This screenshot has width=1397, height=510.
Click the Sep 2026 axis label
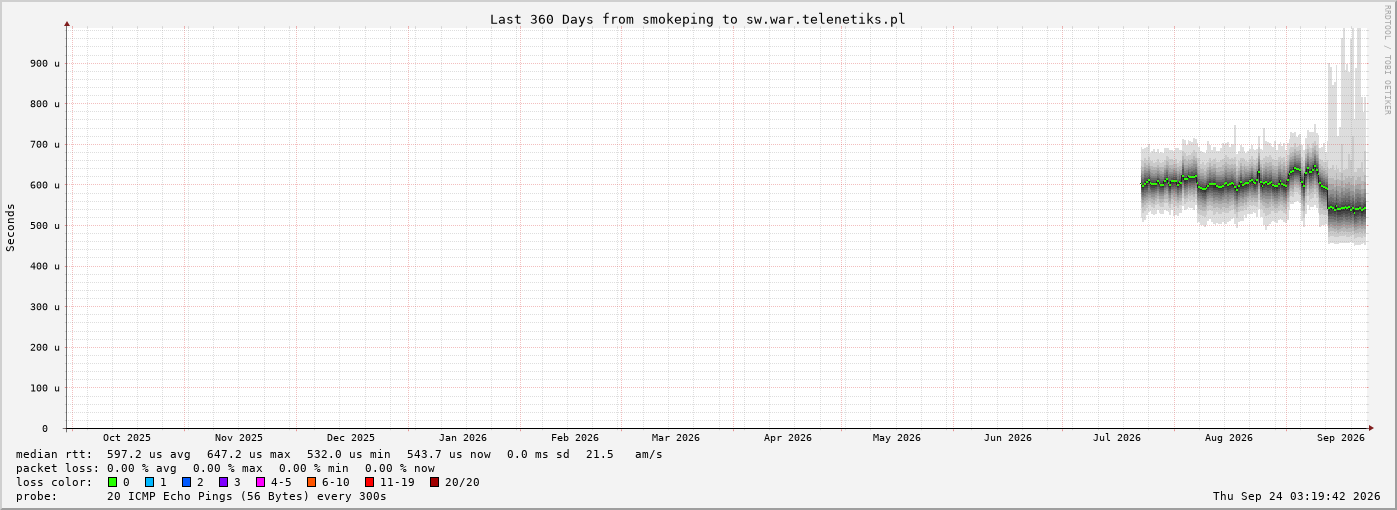tap(1341, 437)
